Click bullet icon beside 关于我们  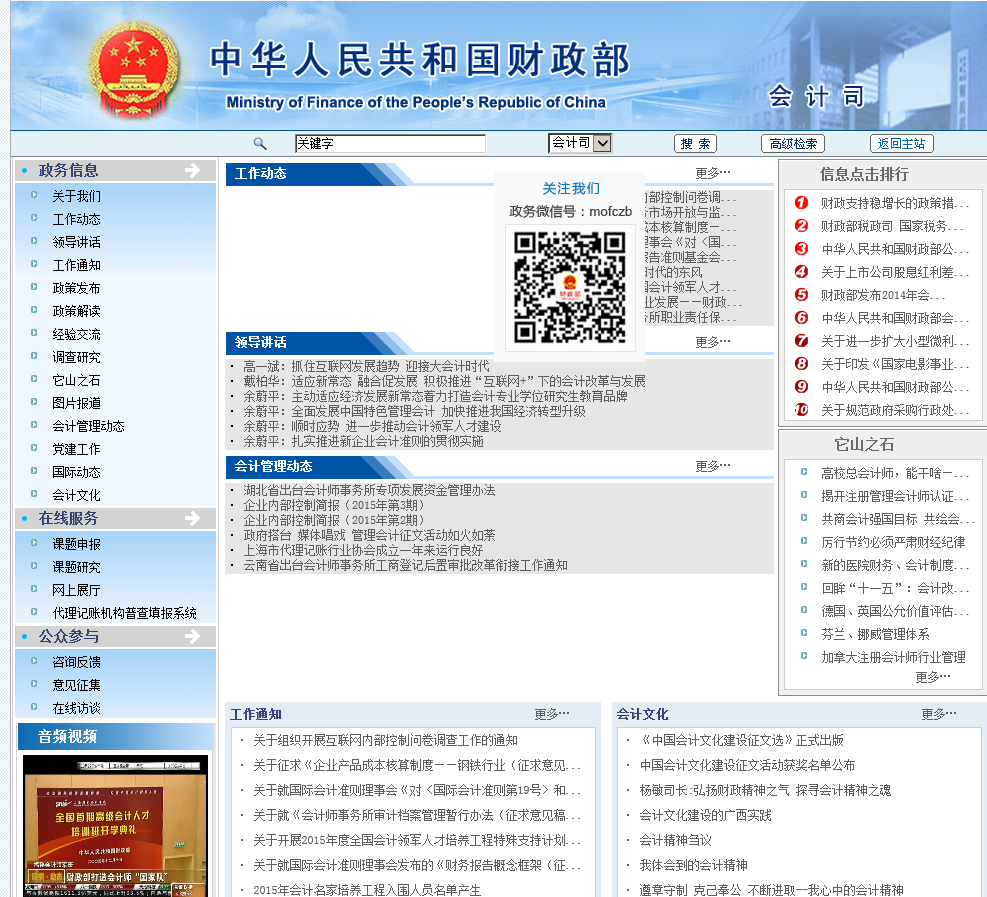point(34,195)
